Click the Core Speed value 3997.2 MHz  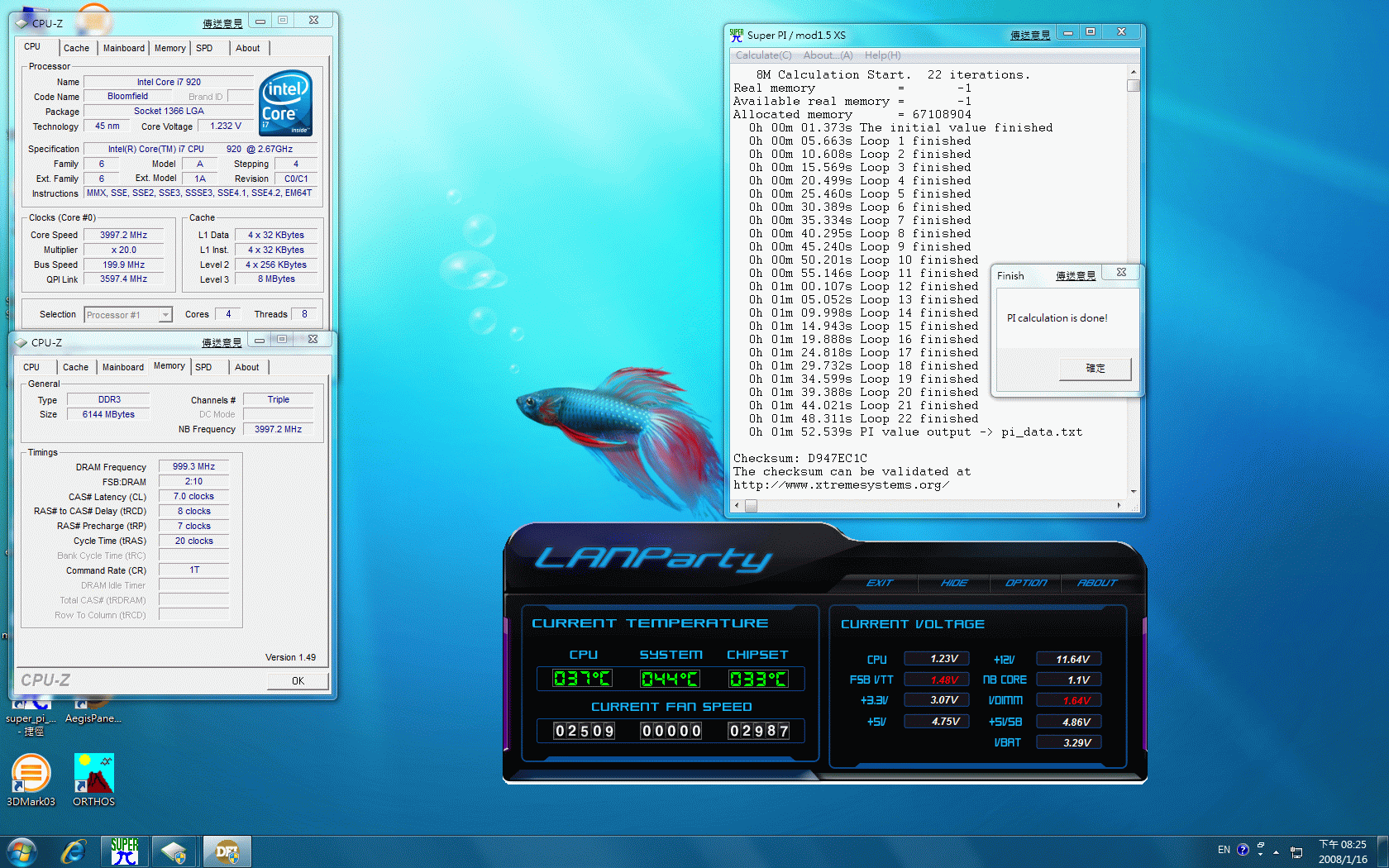pos(123,235)
